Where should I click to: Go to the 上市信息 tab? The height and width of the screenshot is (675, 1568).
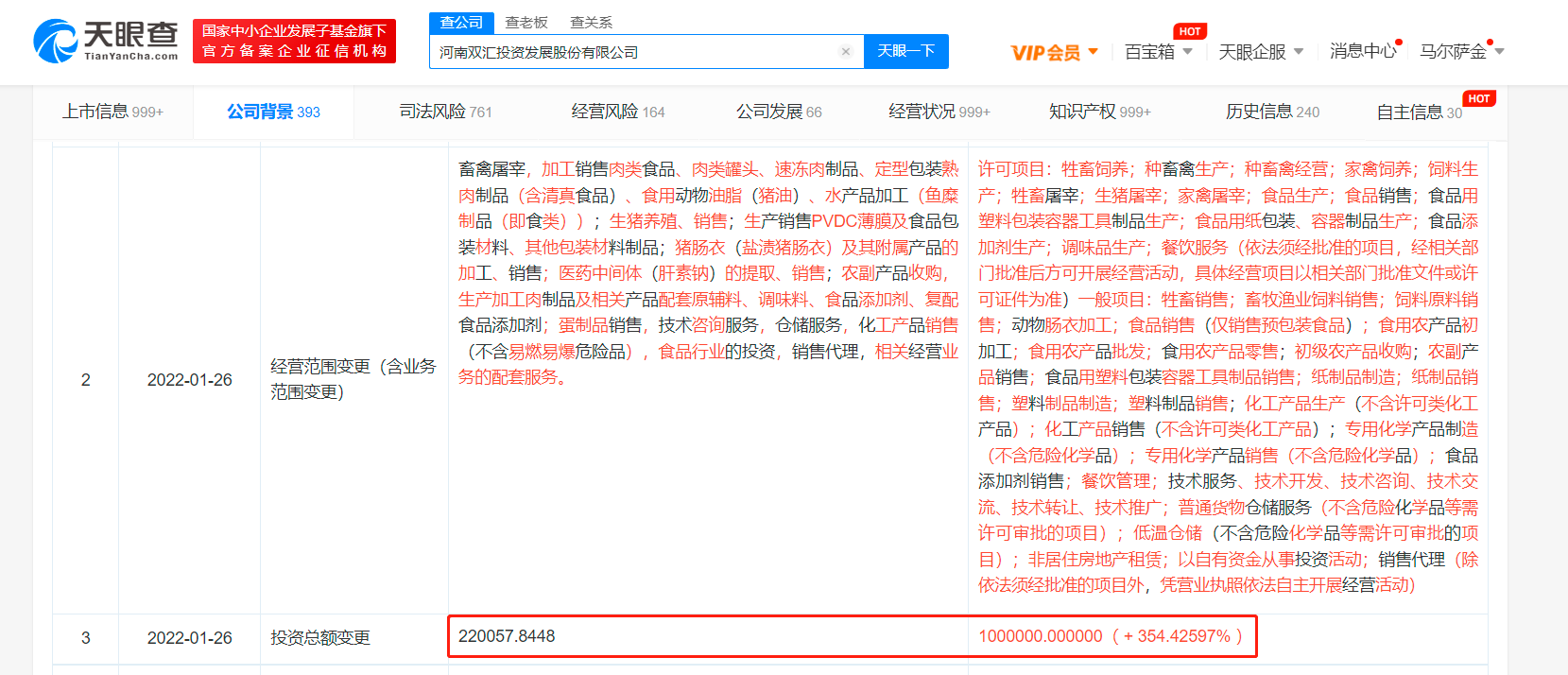[x=112, y=112]
